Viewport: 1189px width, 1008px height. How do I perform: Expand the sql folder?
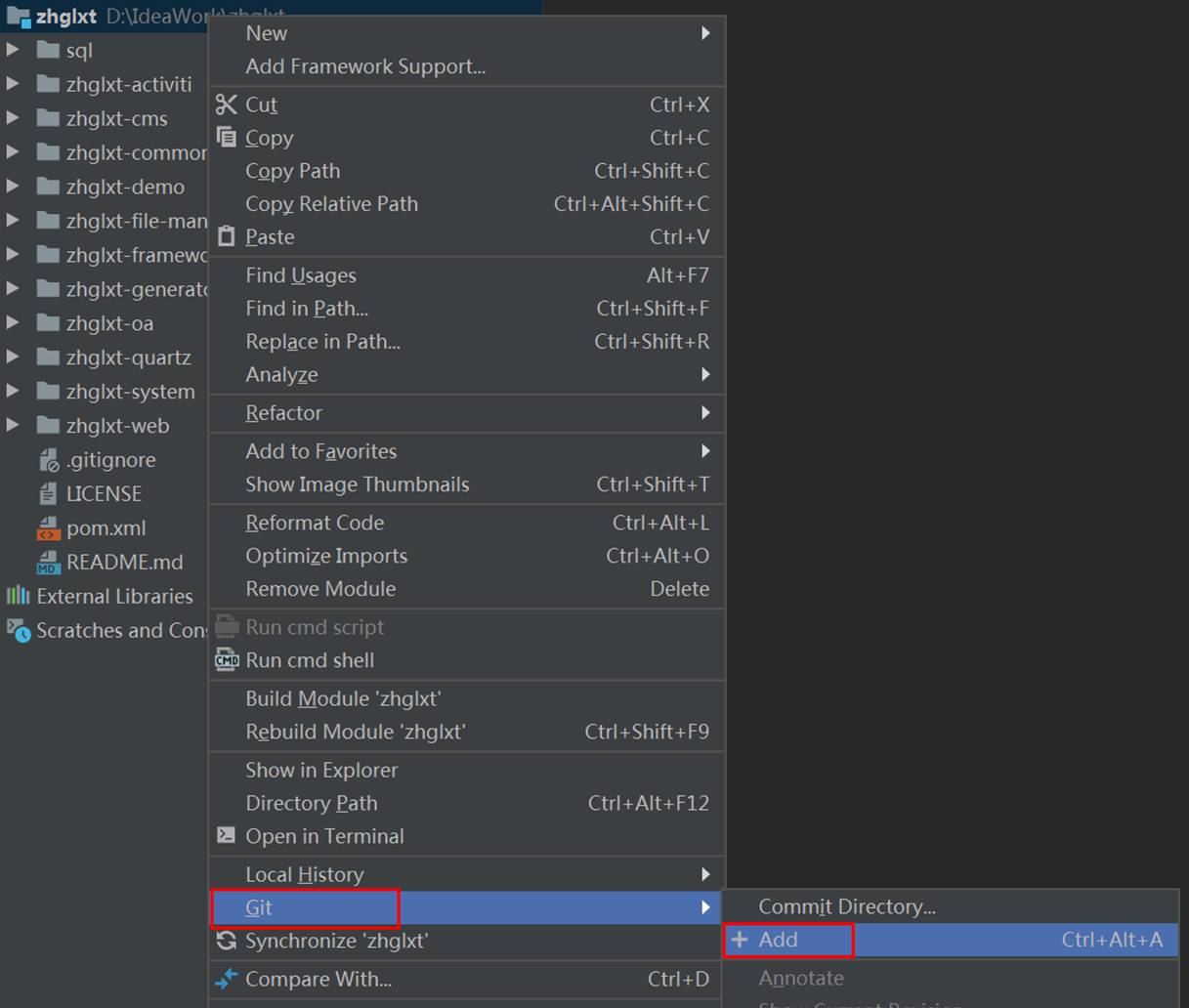[13, 49]
